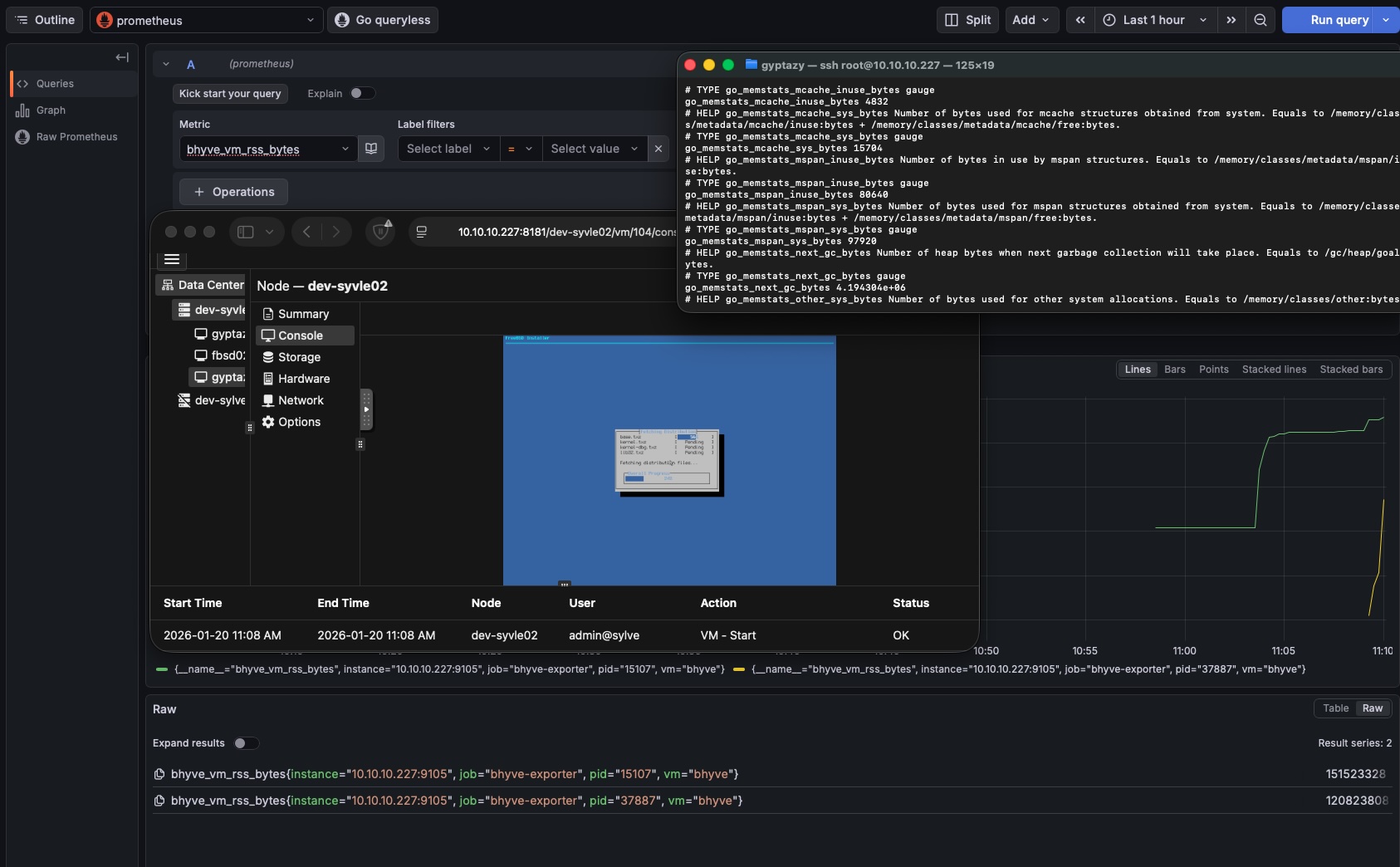1400x867 pixels.
Task: Click the green series color swatch in legend
Action: point(161,669)
